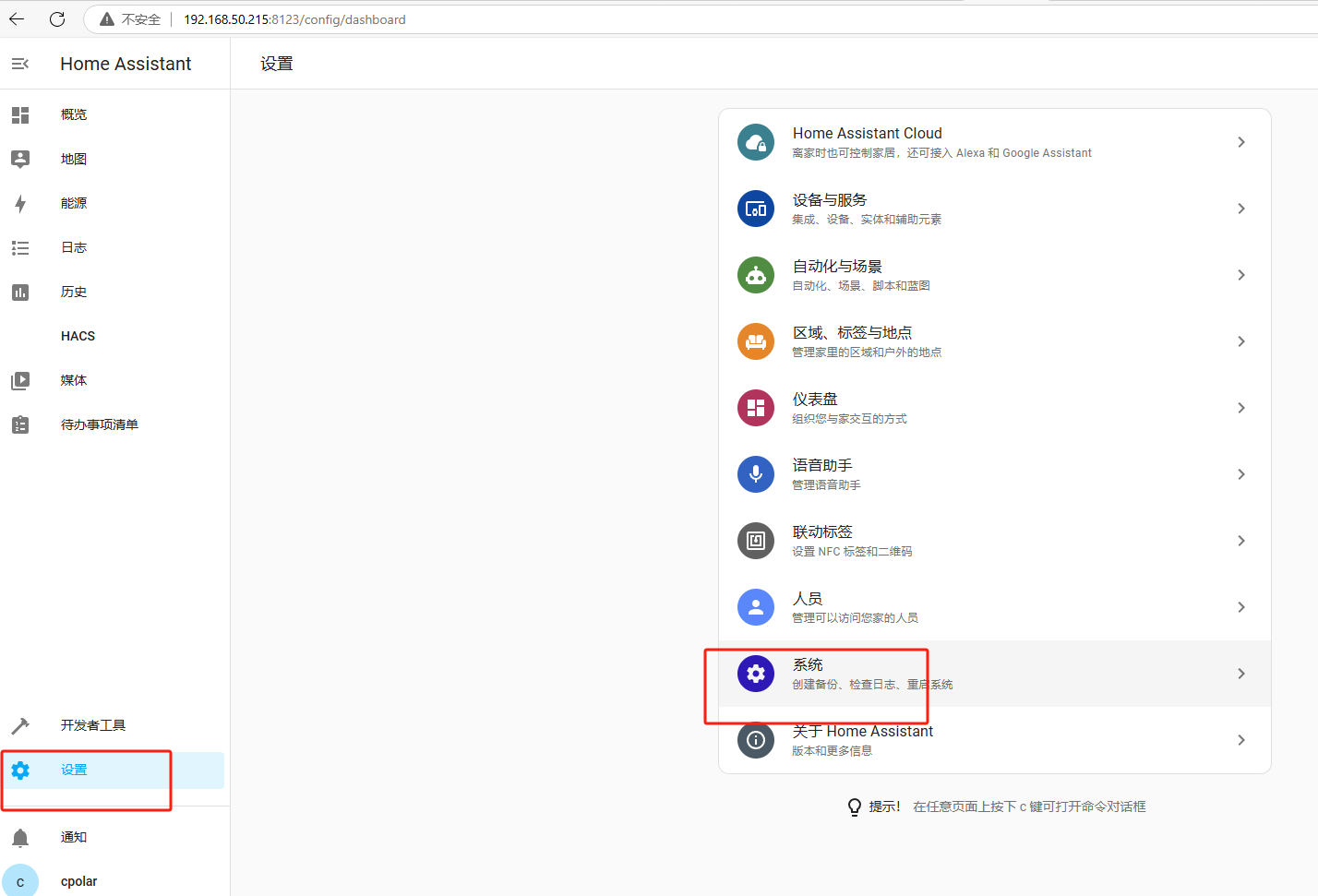Click the 自动化与场景 robot icon
Screen dimensions: 1318x896
click(x=756, y=275)
